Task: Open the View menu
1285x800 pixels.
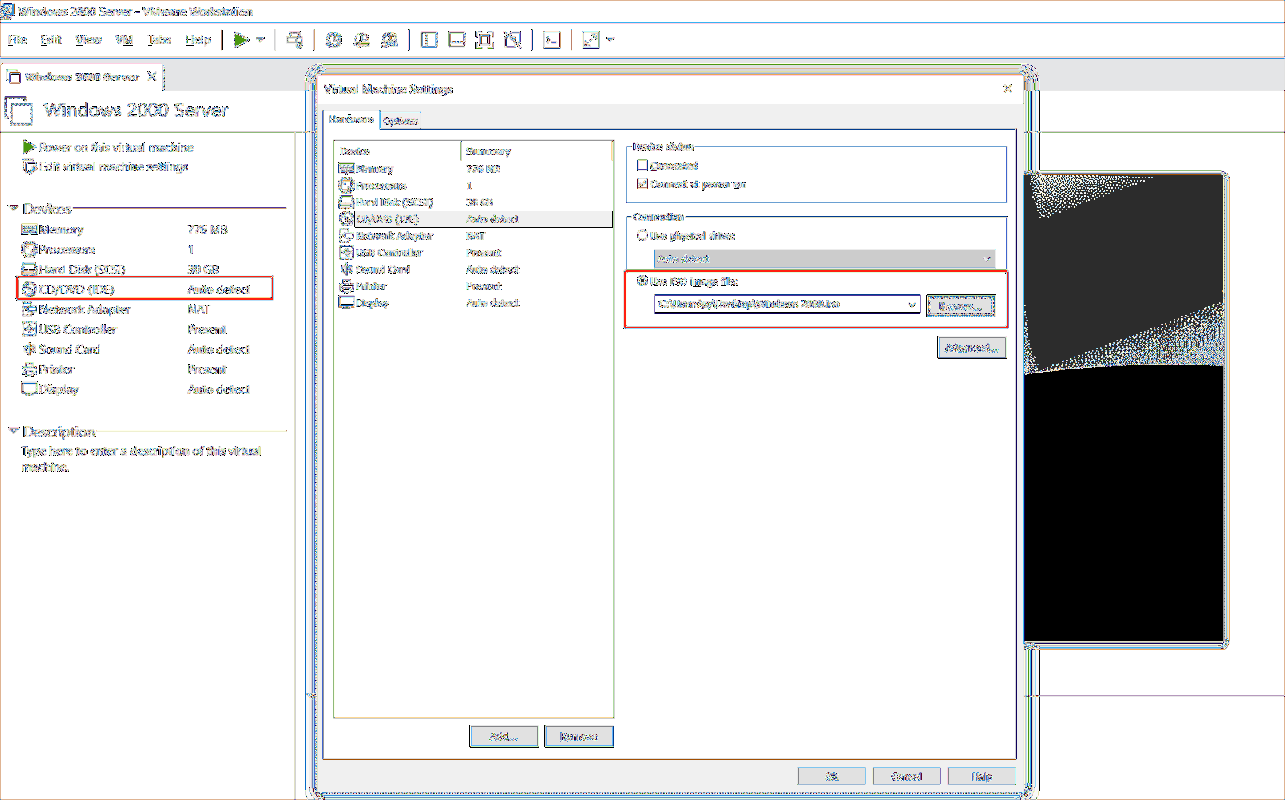Action: pos(89,40)
